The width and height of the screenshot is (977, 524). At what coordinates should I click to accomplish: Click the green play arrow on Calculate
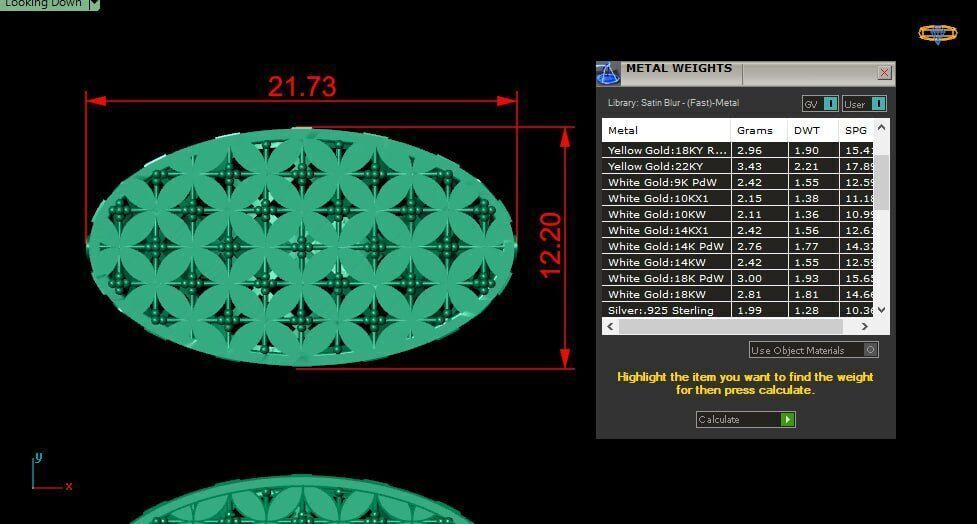click(788, 419)
